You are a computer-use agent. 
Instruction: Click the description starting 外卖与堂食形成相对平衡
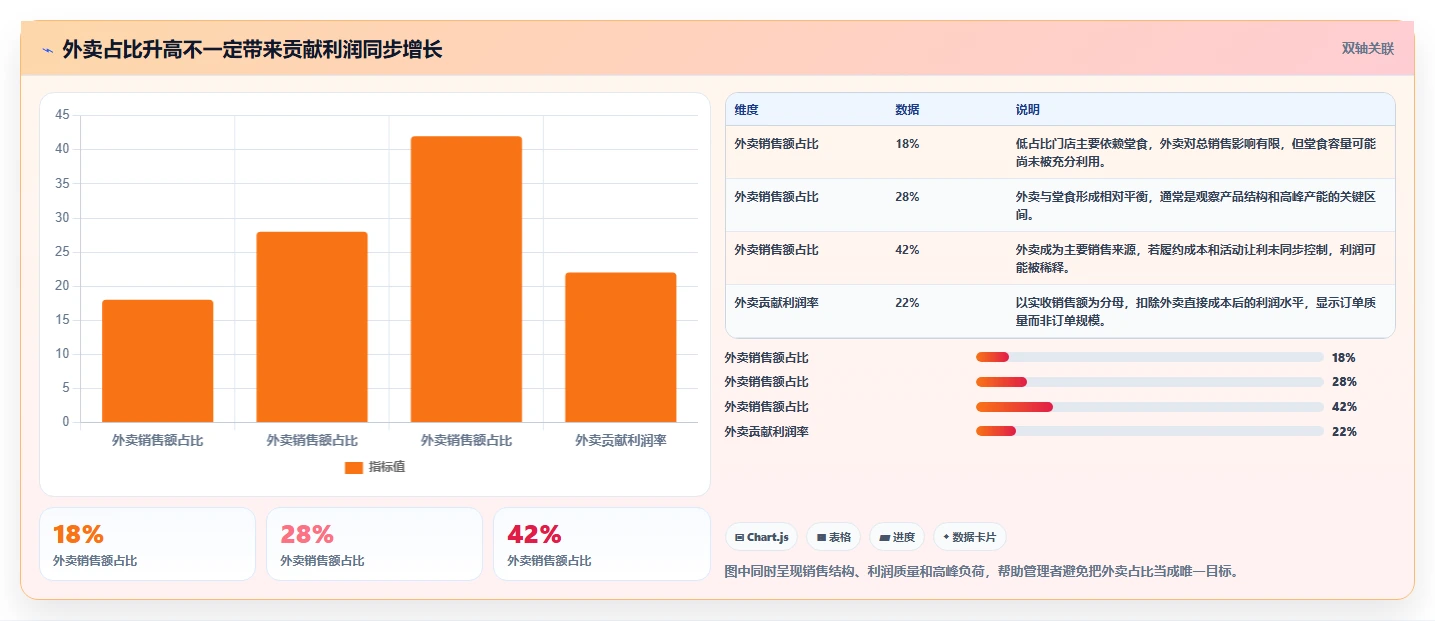[1195, 205]
